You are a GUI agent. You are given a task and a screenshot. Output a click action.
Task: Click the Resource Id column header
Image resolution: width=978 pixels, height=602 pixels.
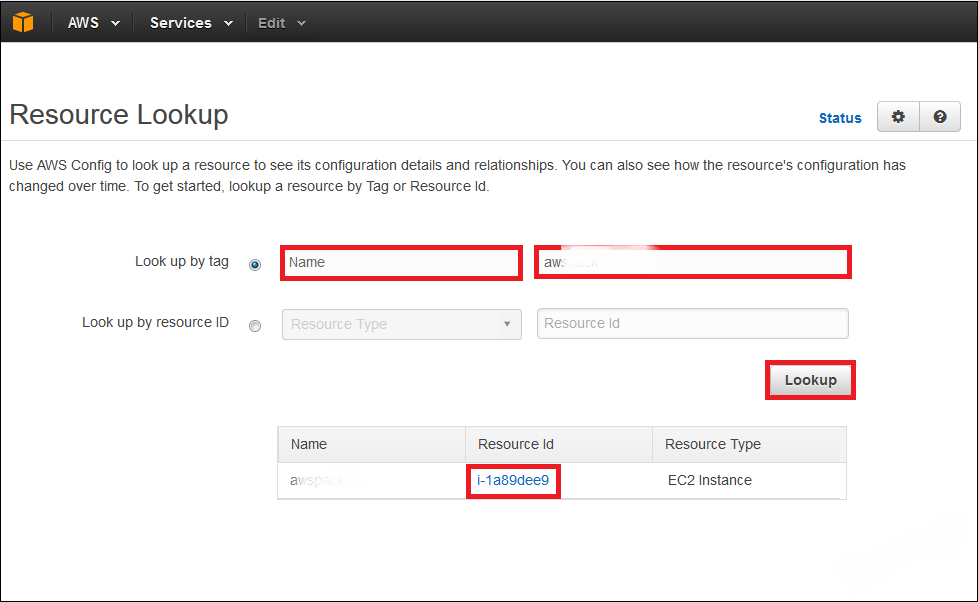[559, 444]
